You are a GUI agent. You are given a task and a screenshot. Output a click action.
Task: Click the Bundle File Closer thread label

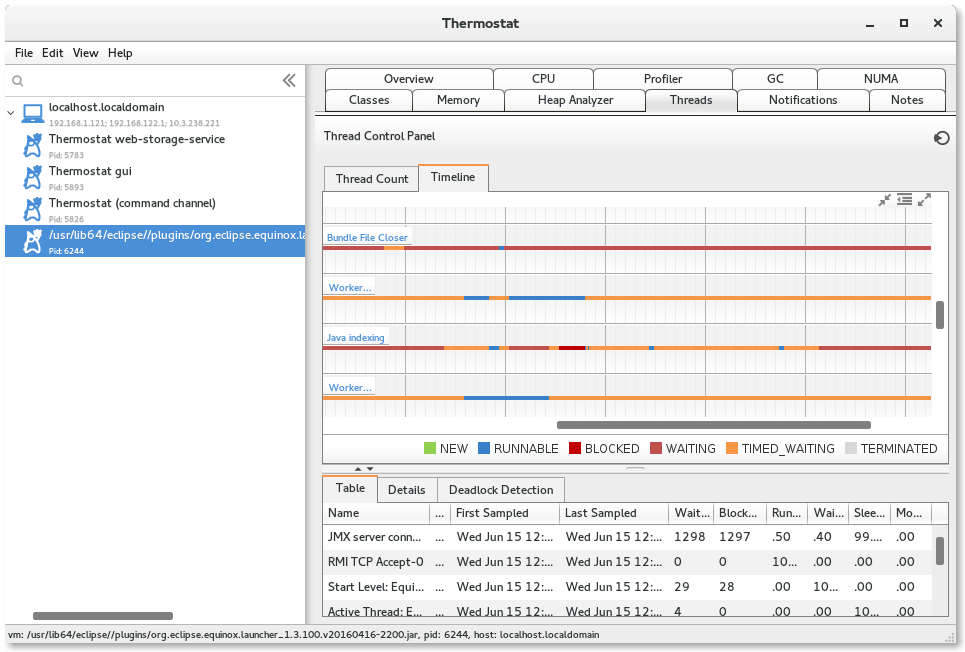(x=367, y=238)
